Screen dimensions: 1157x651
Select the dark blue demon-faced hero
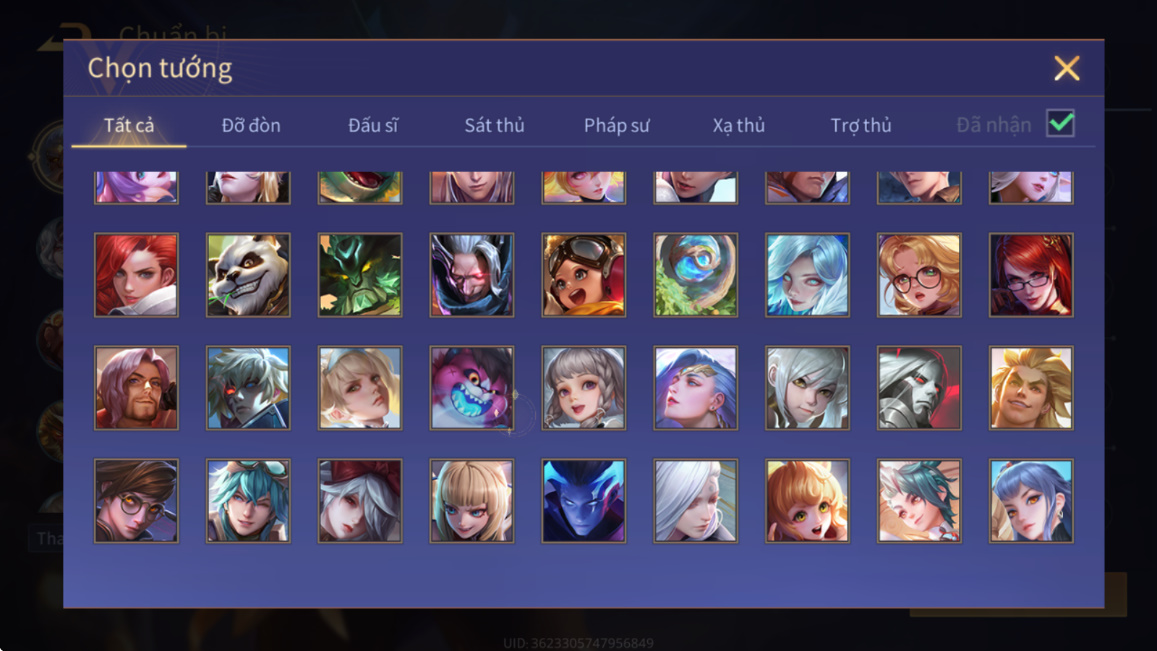coord(584,501)
